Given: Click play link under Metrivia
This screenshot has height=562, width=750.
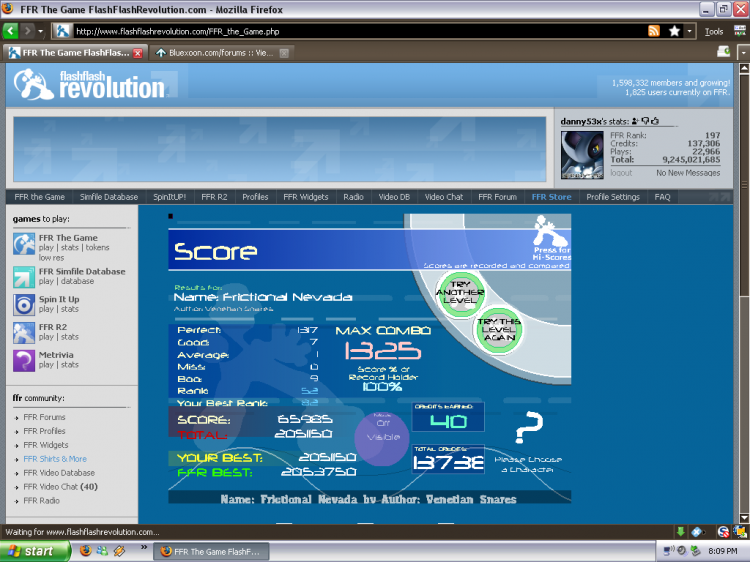Looking at the screenshot, I should (x=46, y=365).
